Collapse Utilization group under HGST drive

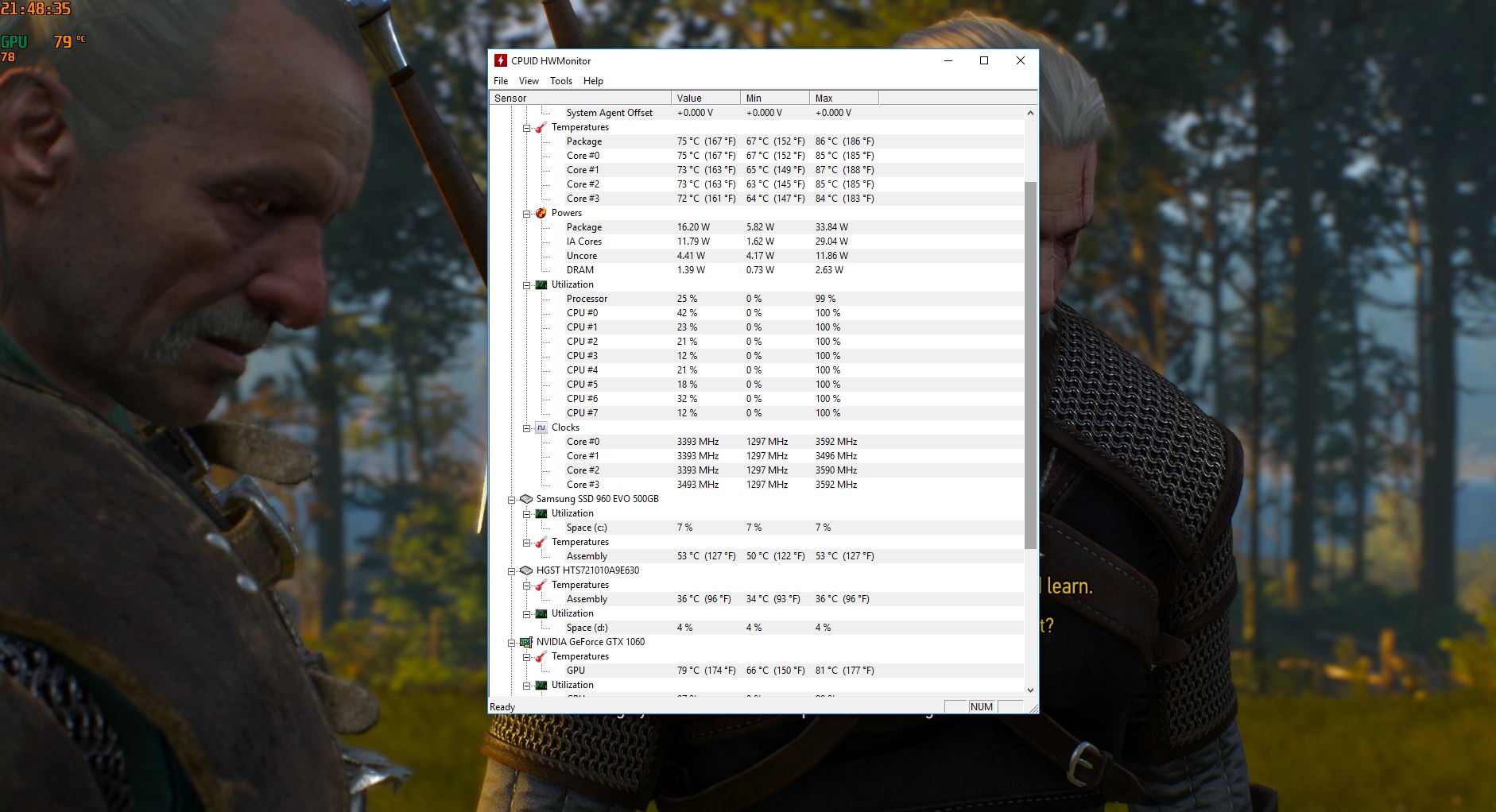coord(526,614)
